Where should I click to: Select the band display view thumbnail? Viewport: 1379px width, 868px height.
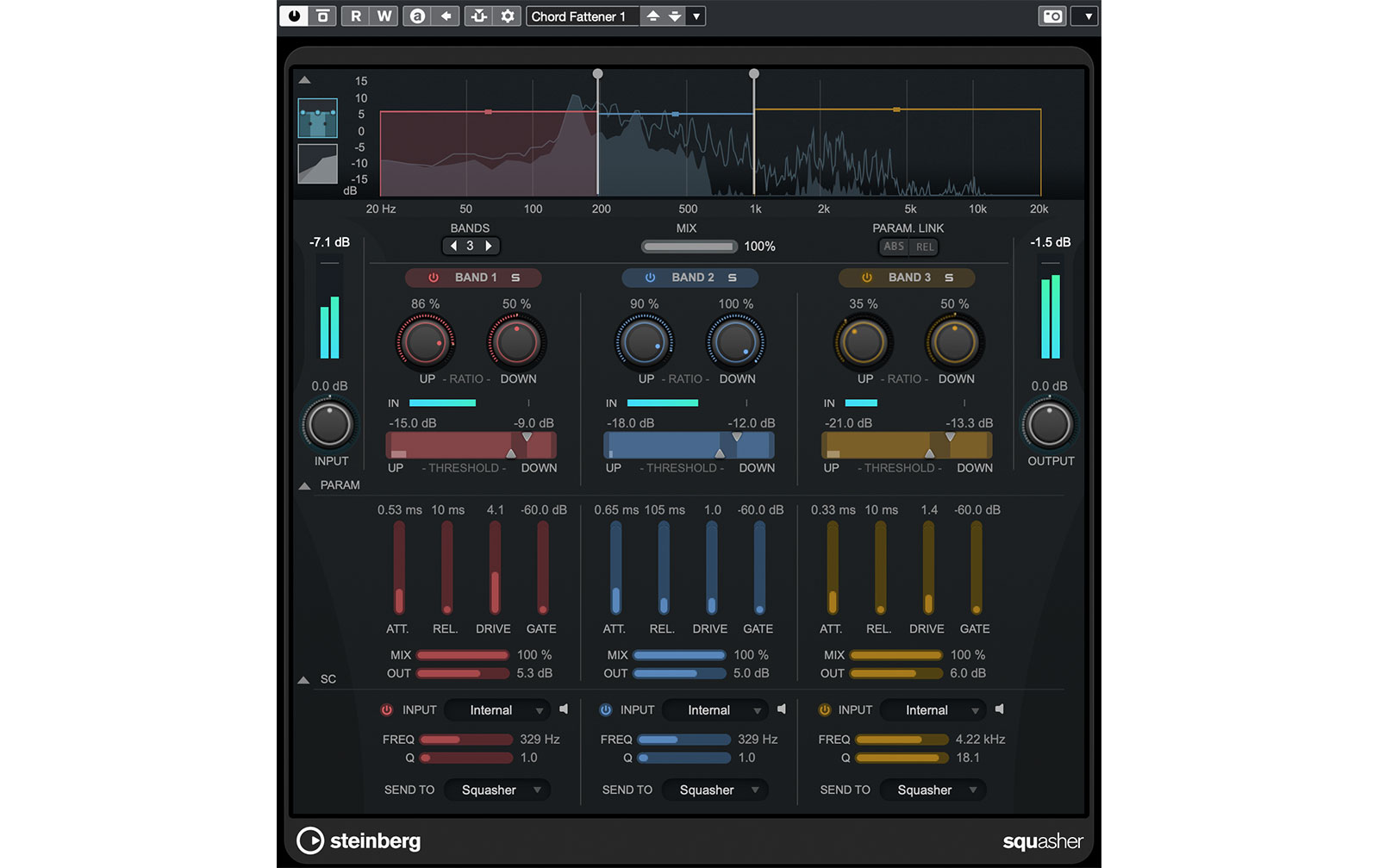[317, 118]
